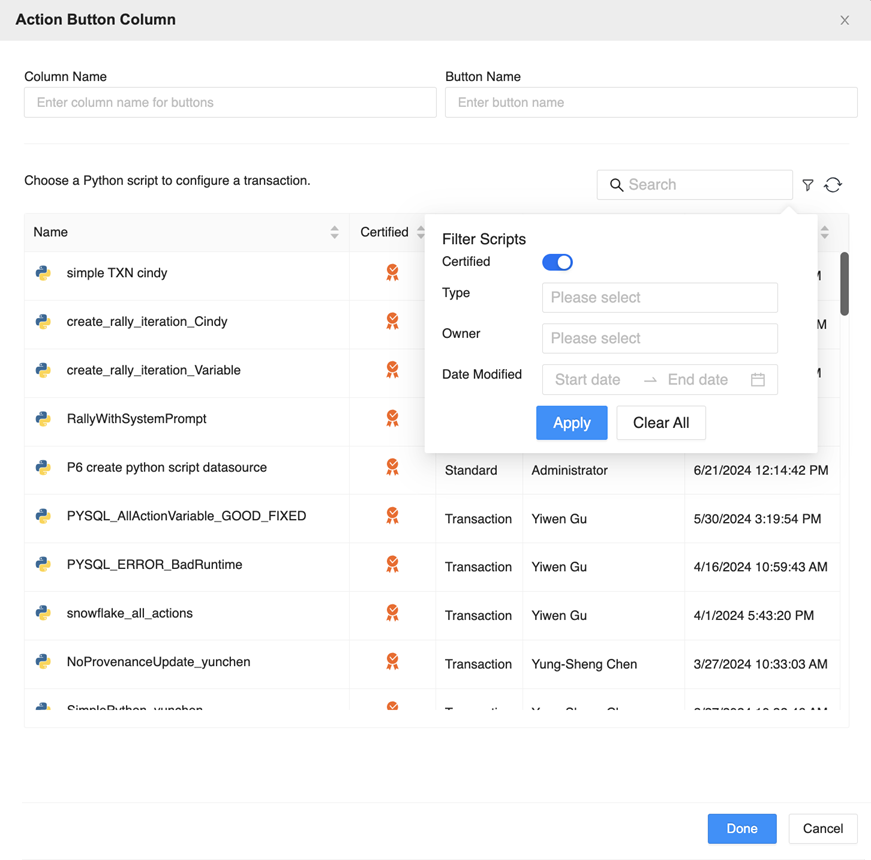The height and width of the screenshot is (860, 871).
Task: Select the create_rally_iteration_Variable script row
Action: coord(154,371)
